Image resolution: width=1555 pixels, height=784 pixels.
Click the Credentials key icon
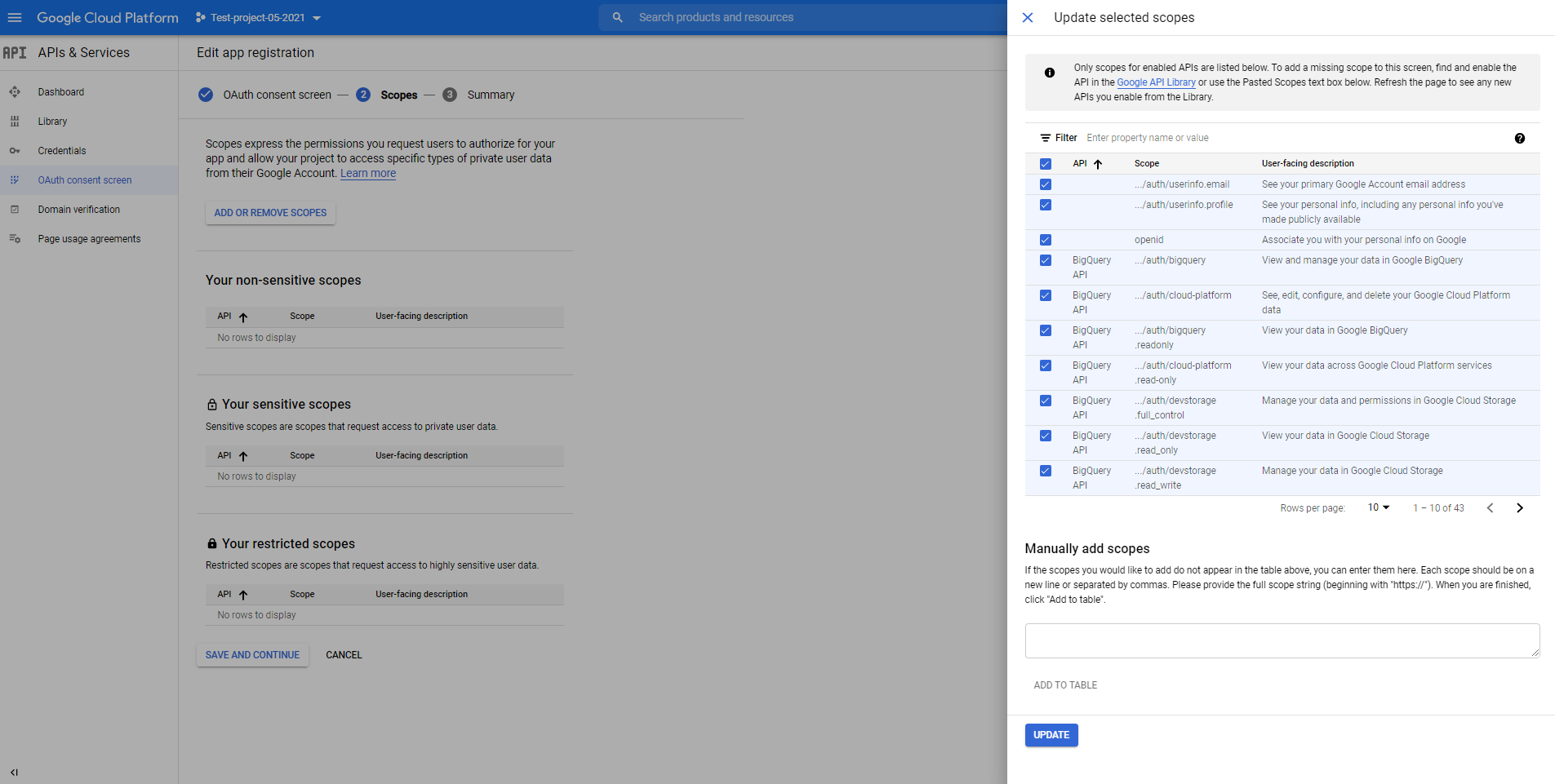[15, 151]
